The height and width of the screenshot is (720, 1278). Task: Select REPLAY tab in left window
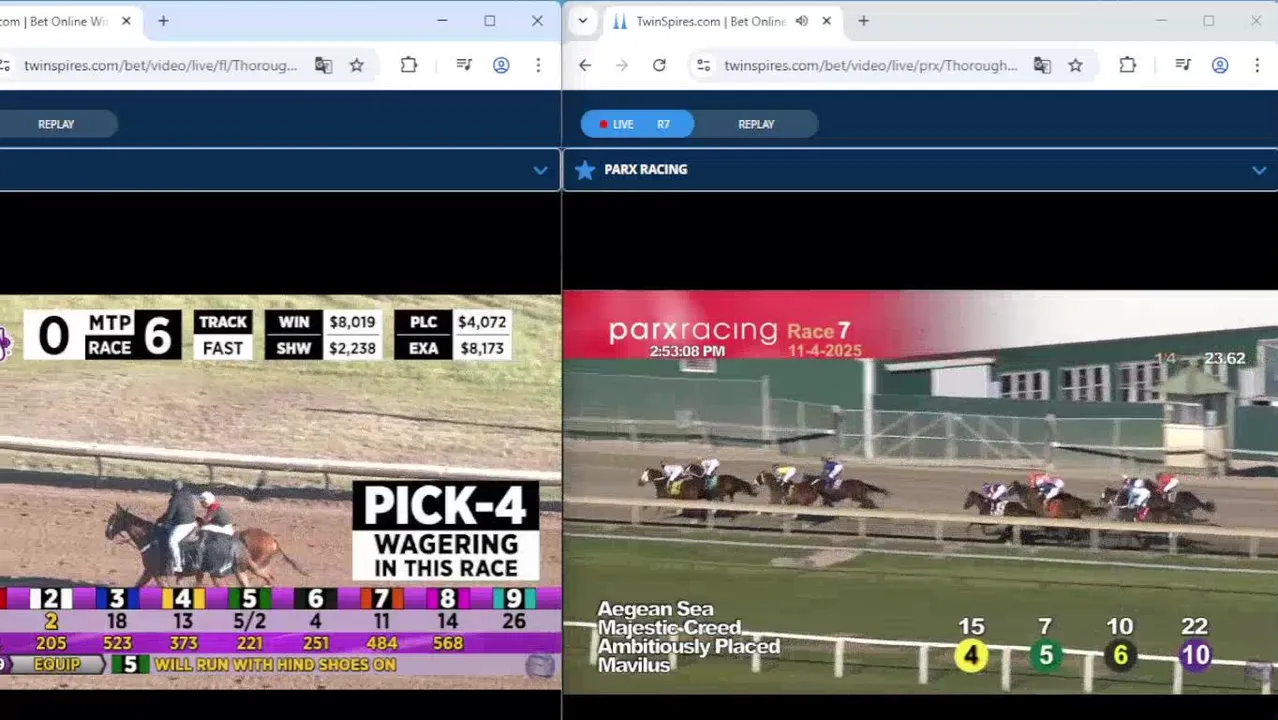(56, 124)
